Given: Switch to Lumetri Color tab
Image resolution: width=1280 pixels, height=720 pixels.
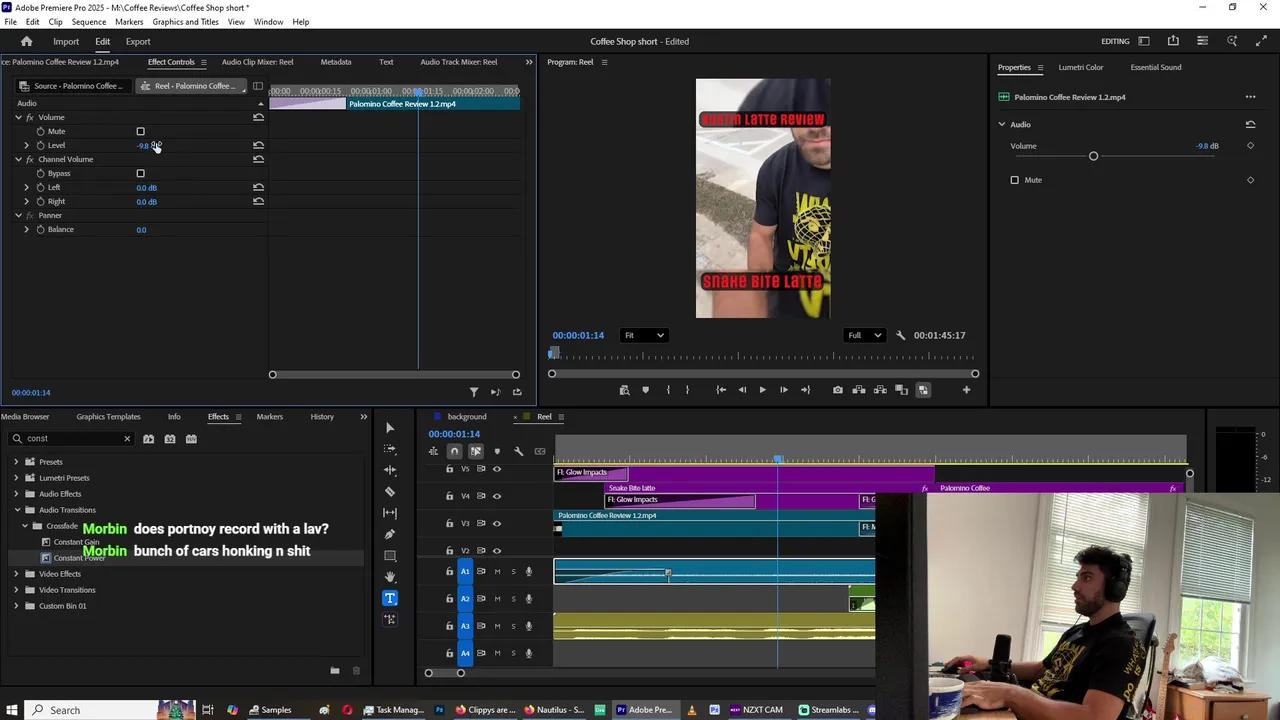Looking at the screenshot, I should click(1080, 67).
